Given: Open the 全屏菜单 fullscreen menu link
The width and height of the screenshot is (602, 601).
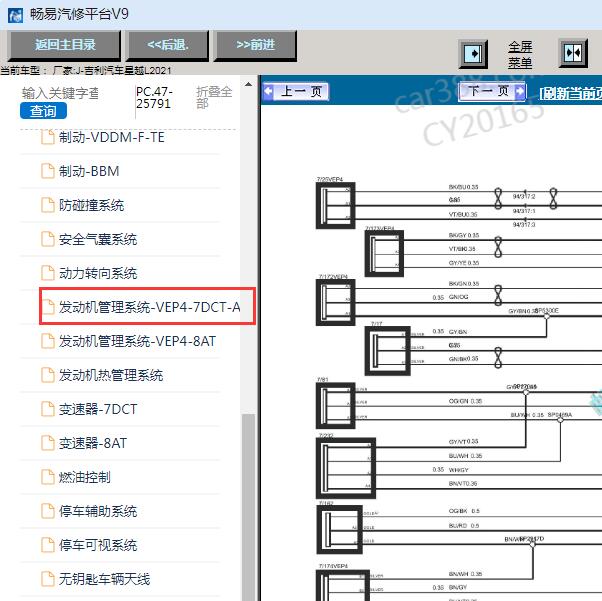Looking at the screenshot, I should 520,55.
